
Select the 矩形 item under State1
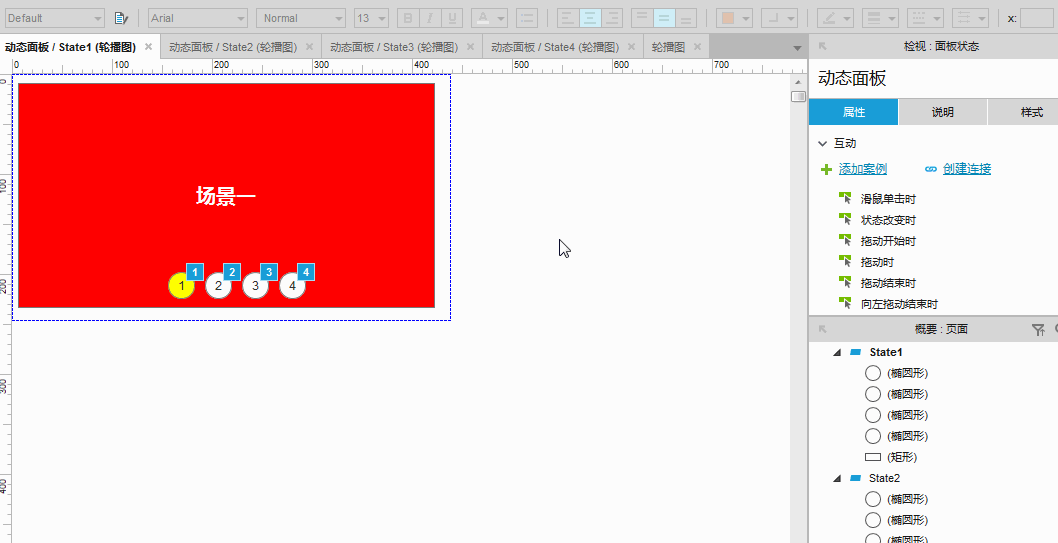point(901,457)
